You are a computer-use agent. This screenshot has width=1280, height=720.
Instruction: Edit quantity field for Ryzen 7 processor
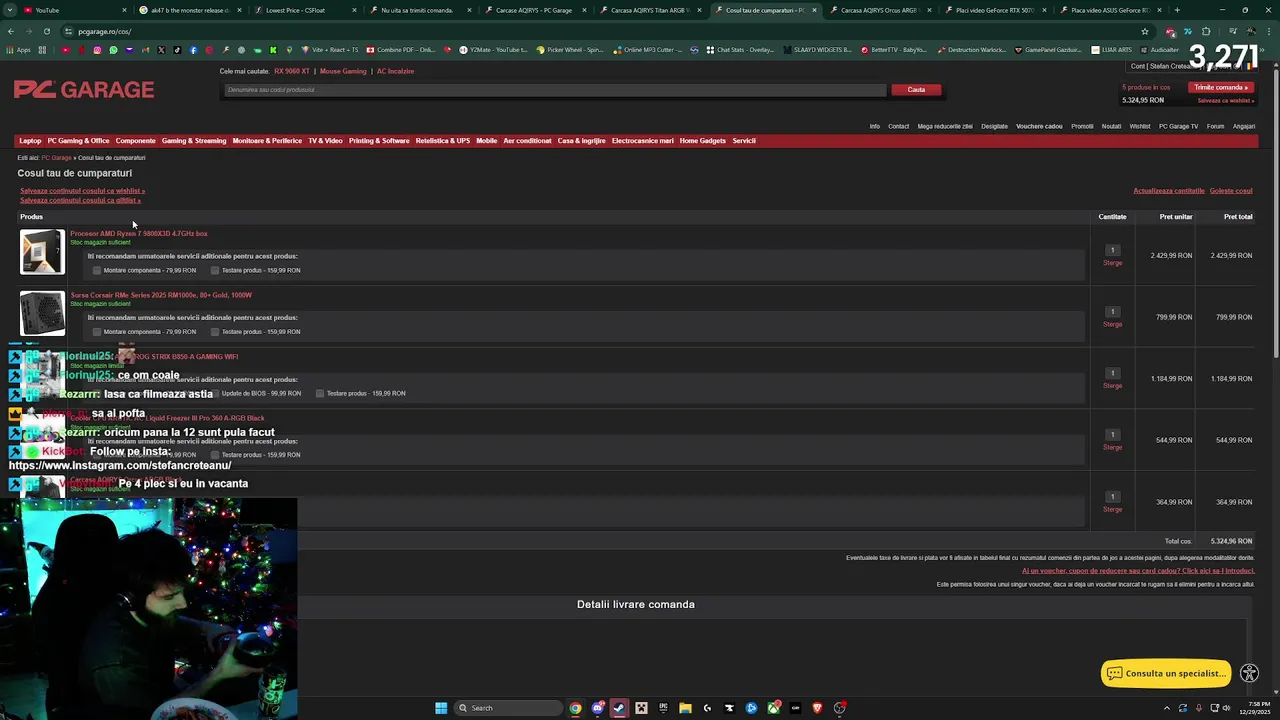tap(1112, 250)
